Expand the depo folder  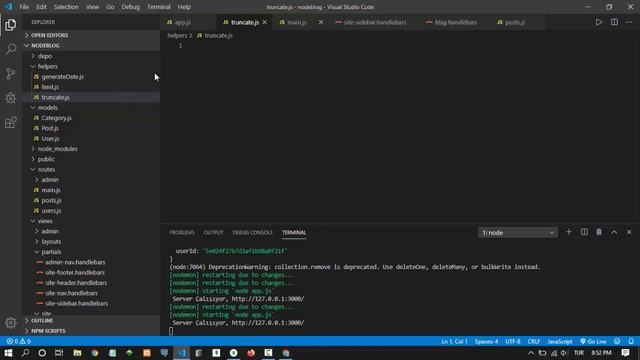[91, 56]
